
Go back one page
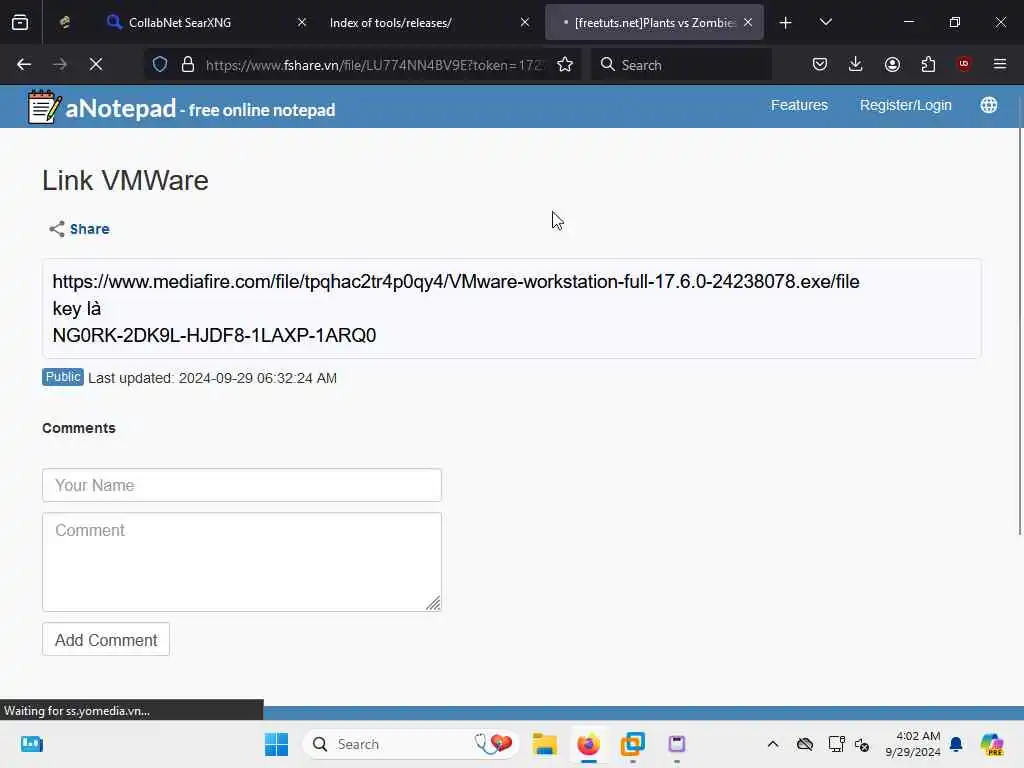(24, 65)
